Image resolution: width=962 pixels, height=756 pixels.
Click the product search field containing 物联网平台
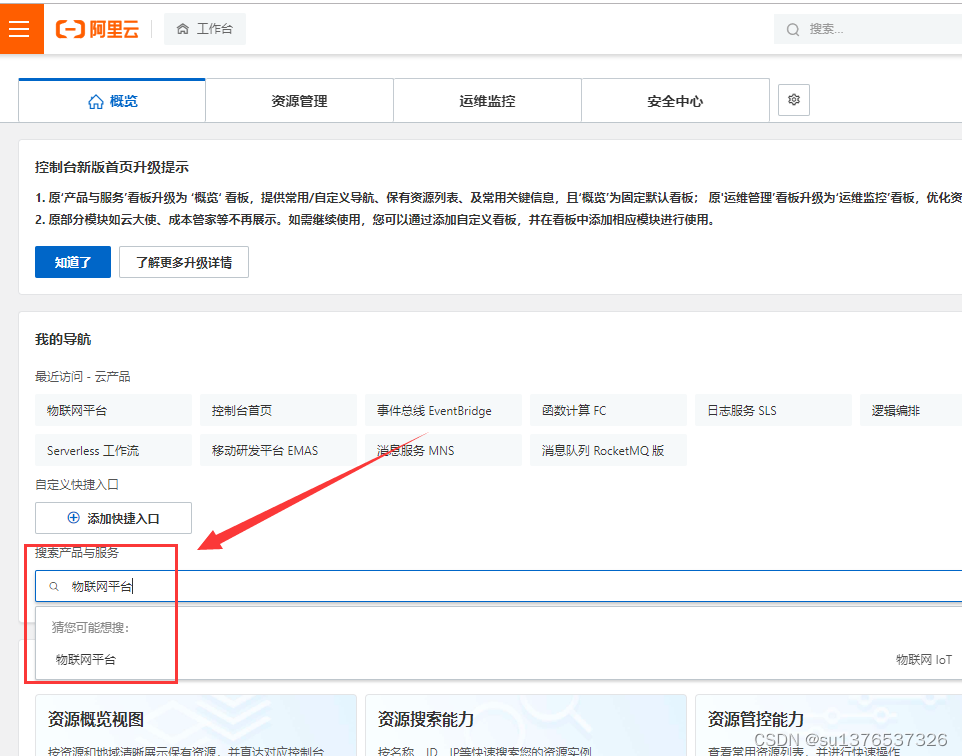(498, 586)
